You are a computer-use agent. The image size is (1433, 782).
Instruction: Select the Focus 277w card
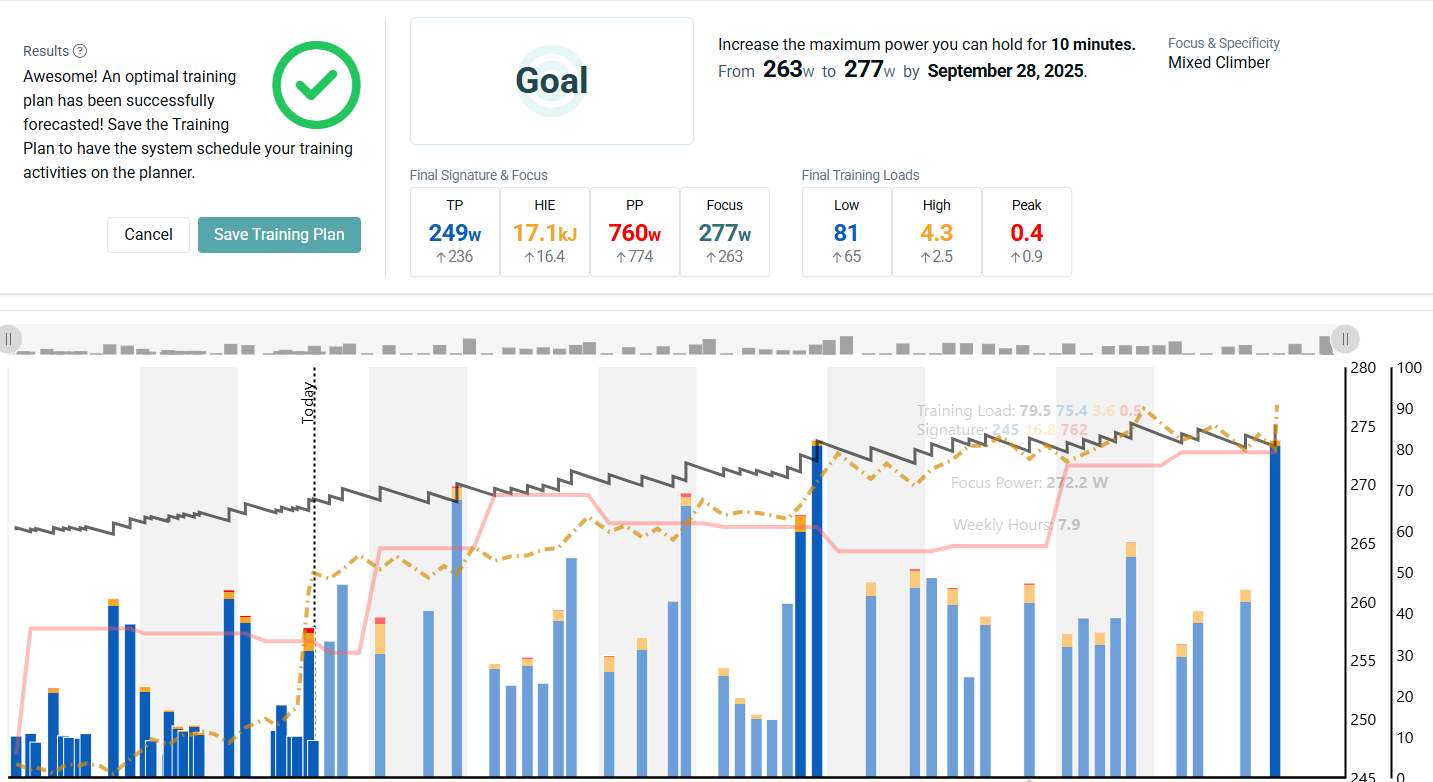(x=725, y=232)
